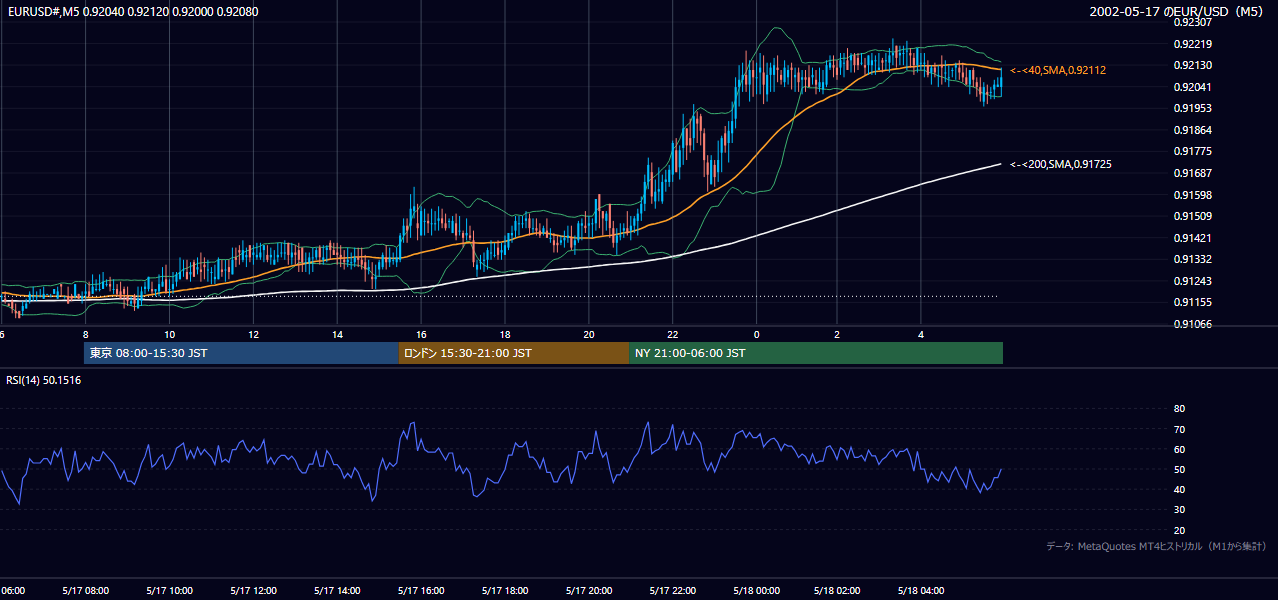
Task: Click the 5/17 08:00 bottom time label
Action: 85,590
